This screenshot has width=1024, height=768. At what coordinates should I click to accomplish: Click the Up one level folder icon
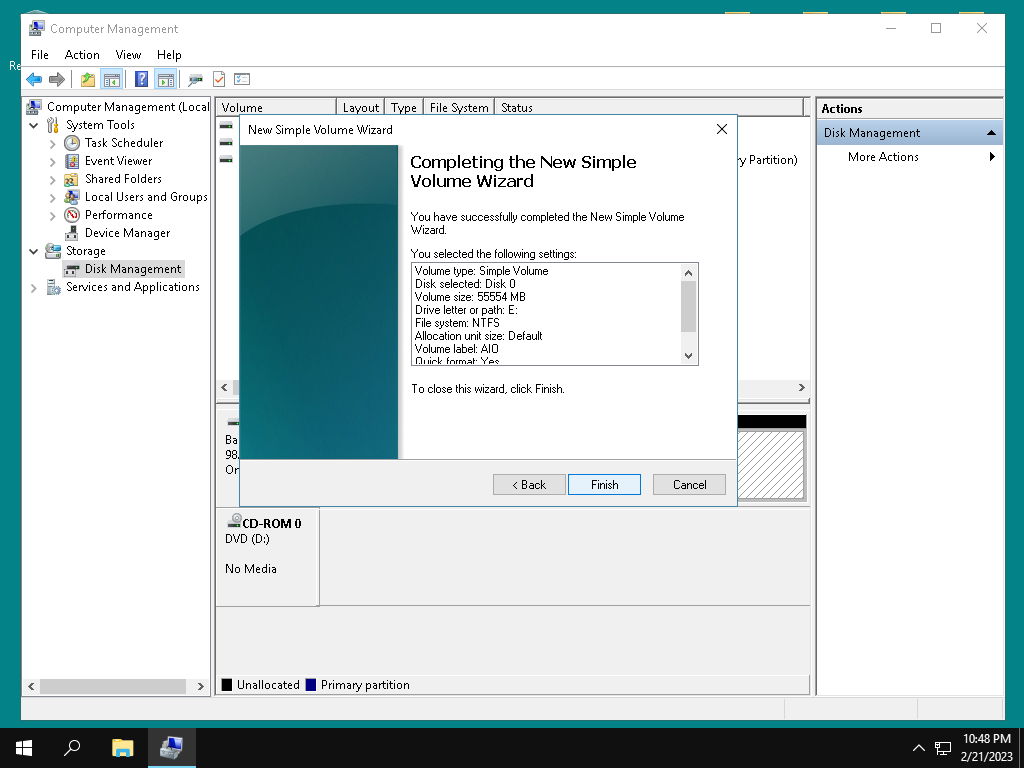point(88,80)
